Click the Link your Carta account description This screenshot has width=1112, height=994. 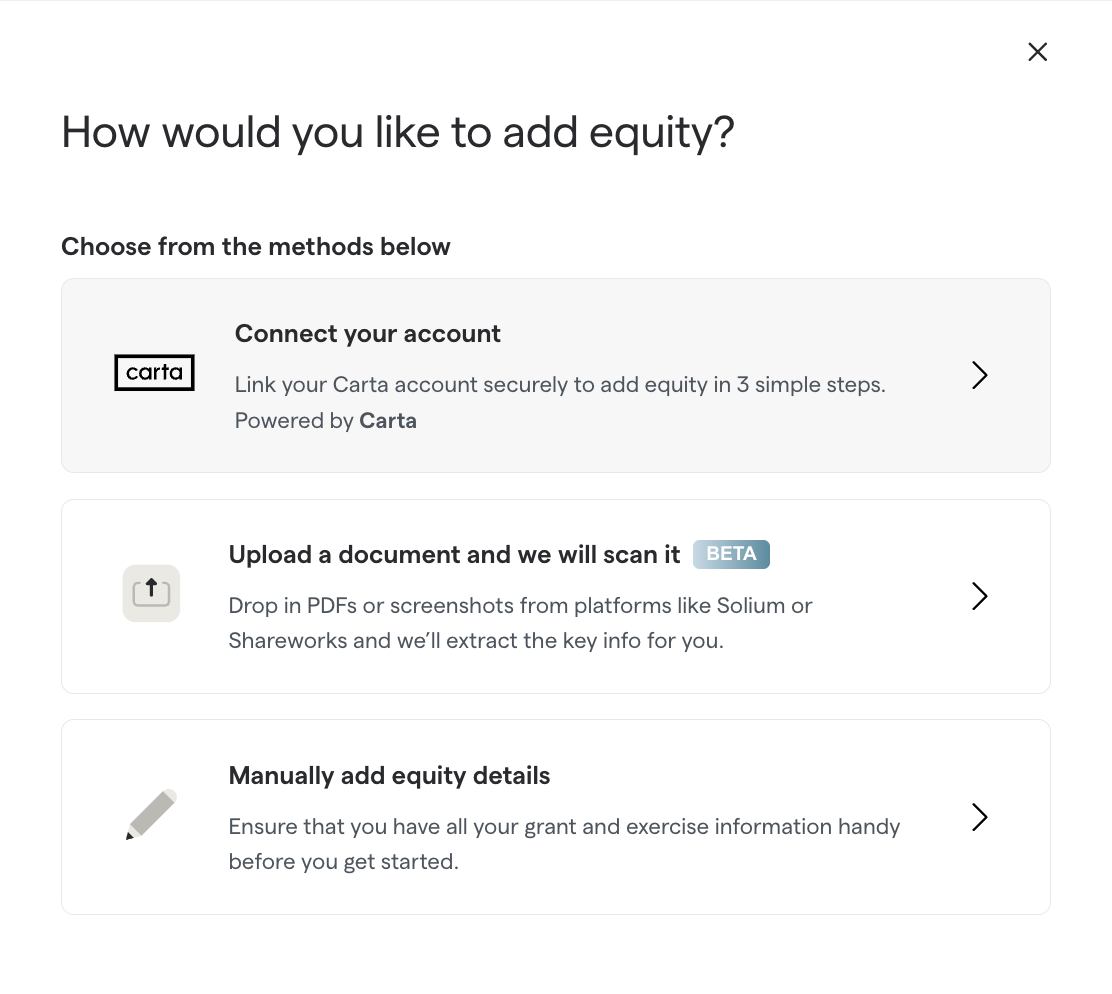click(560, 385)
